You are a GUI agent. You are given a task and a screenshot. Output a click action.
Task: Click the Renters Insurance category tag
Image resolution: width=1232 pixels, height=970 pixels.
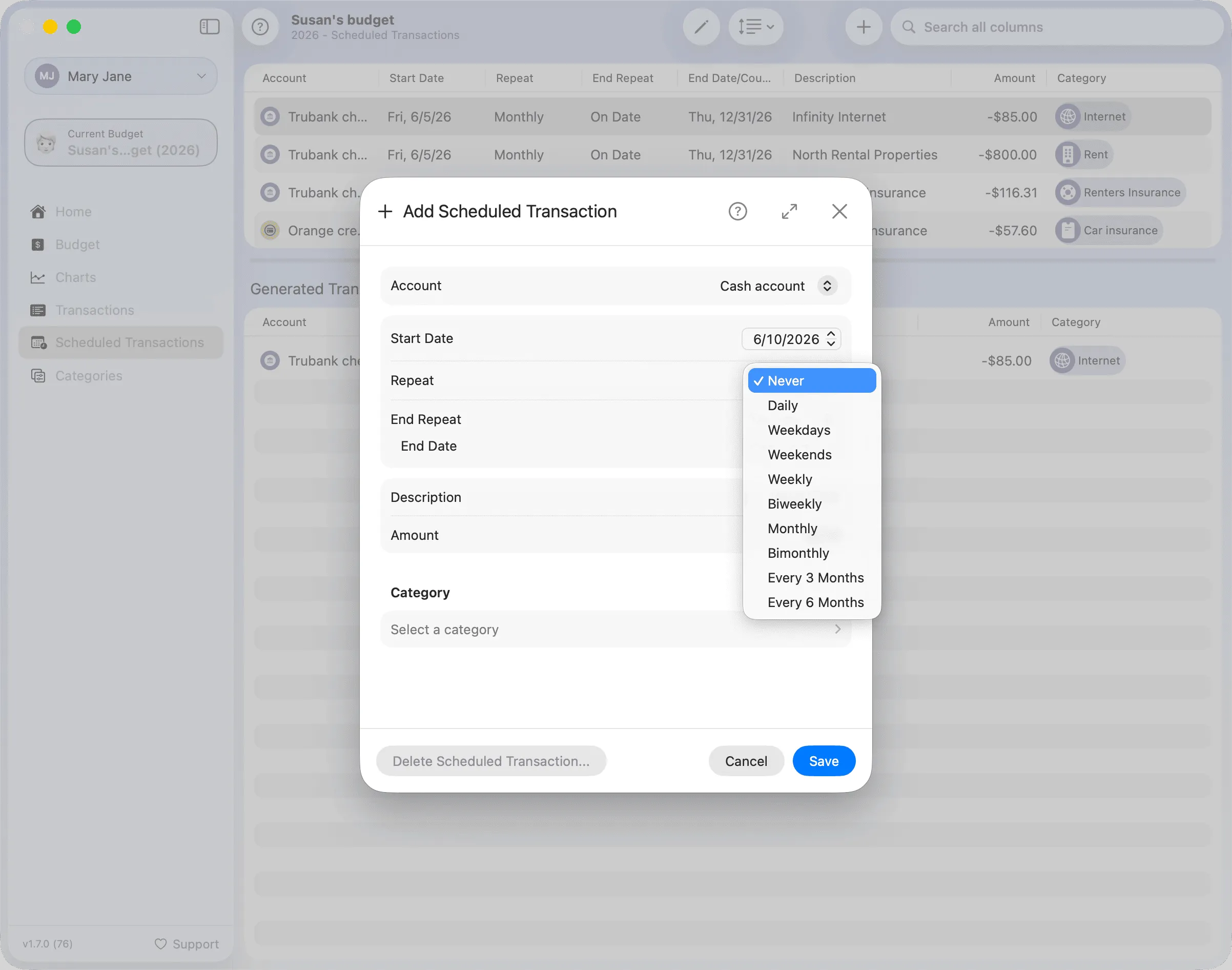1120,193
